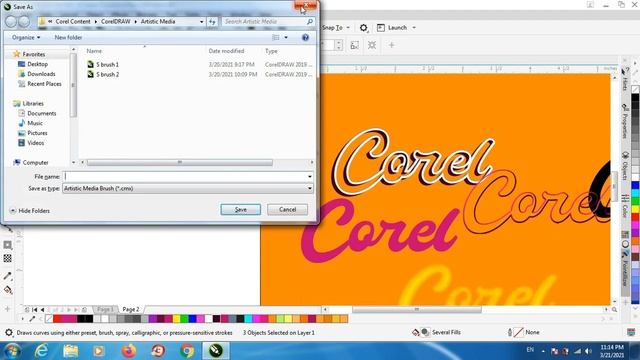Screen dimensions: 640x360
Task: Cancel the Save As dialog
Action: (287, 209)
